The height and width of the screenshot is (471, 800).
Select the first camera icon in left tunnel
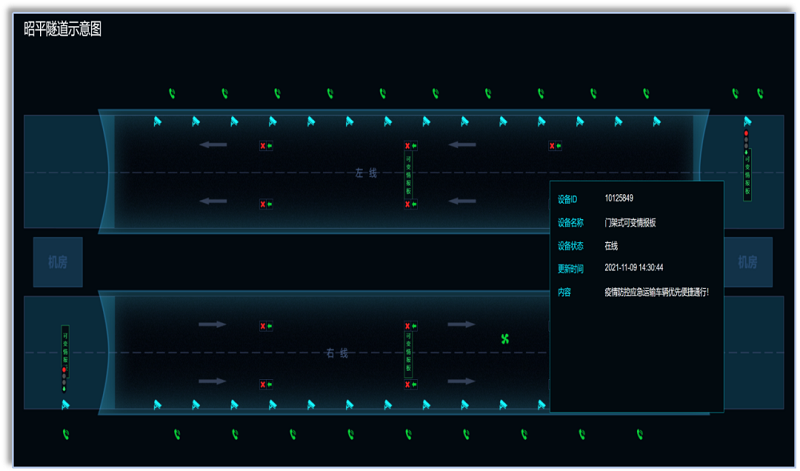coord(157,122)
